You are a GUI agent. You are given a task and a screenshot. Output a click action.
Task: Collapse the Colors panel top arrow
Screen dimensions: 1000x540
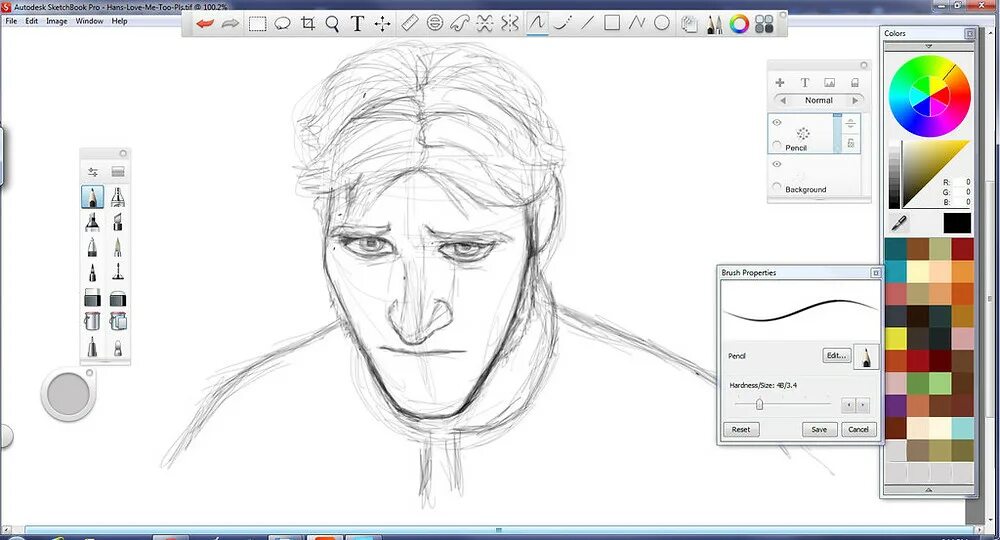point(929,46)
